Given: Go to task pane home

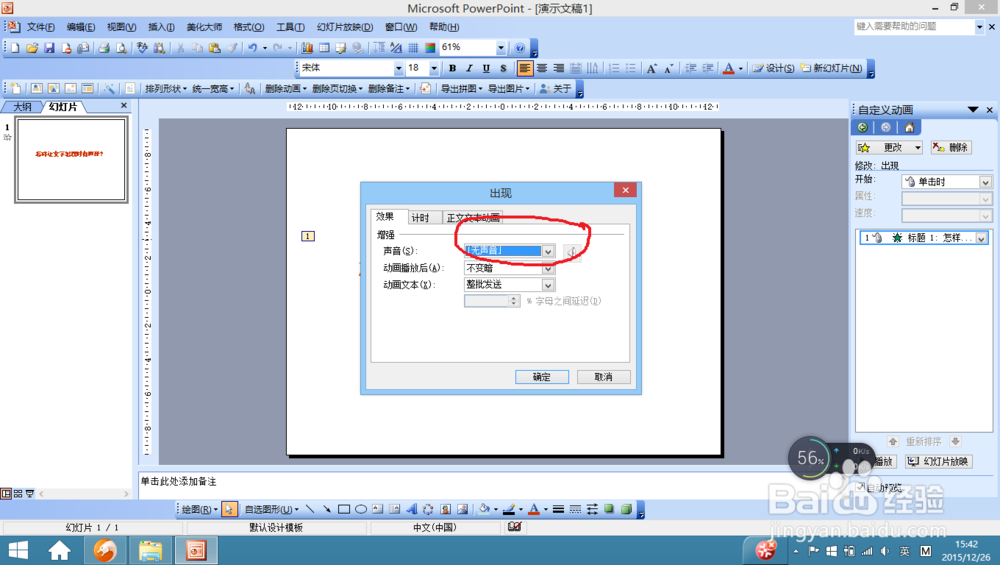Looking at the screenshot, I should coord(909,128).
